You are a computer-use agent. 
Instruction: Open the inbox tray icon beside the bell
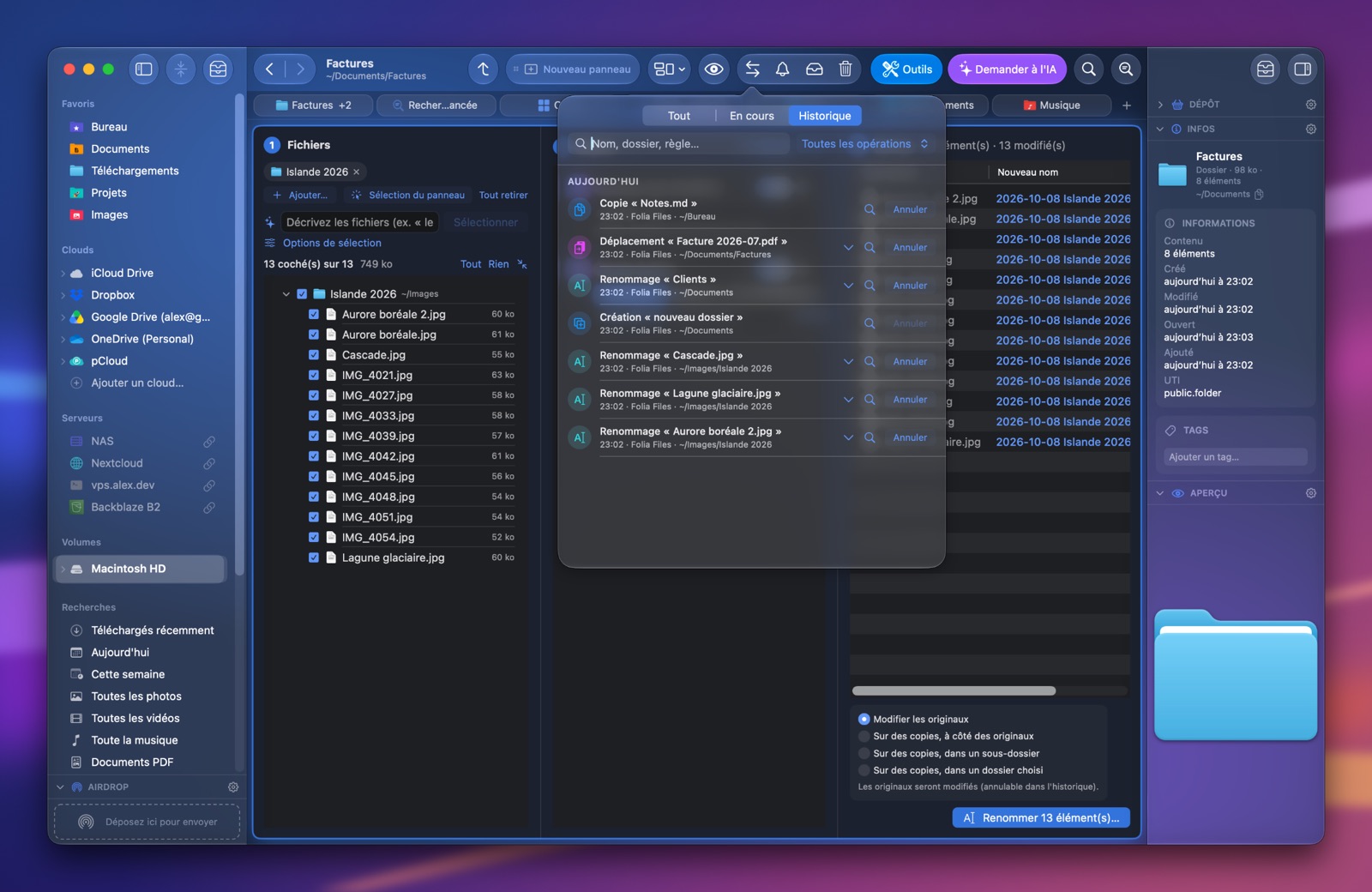click(815, 69)
